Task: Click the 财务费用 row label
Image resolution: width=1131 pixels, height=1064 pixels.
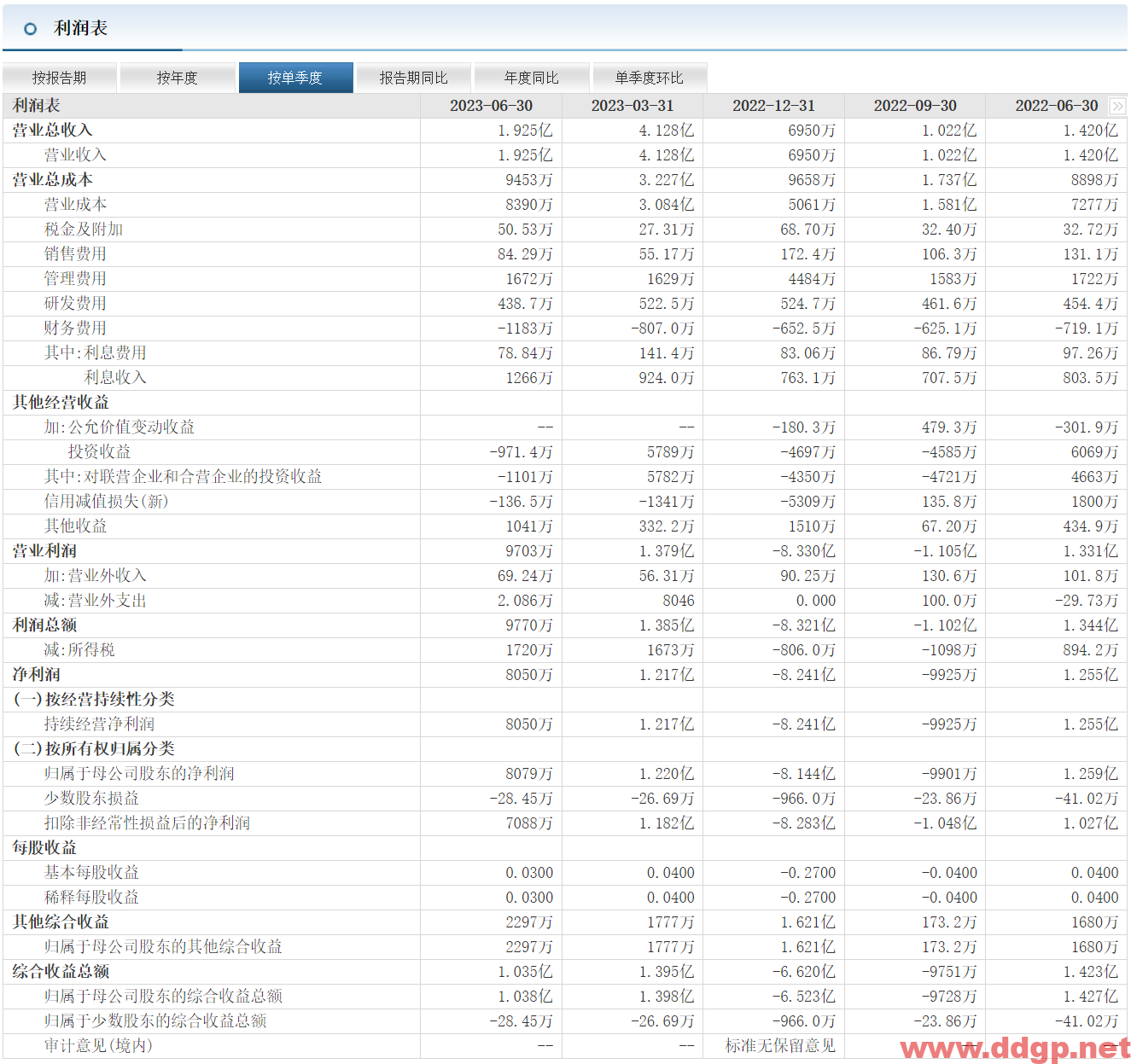Action: (x=75, y=329)
